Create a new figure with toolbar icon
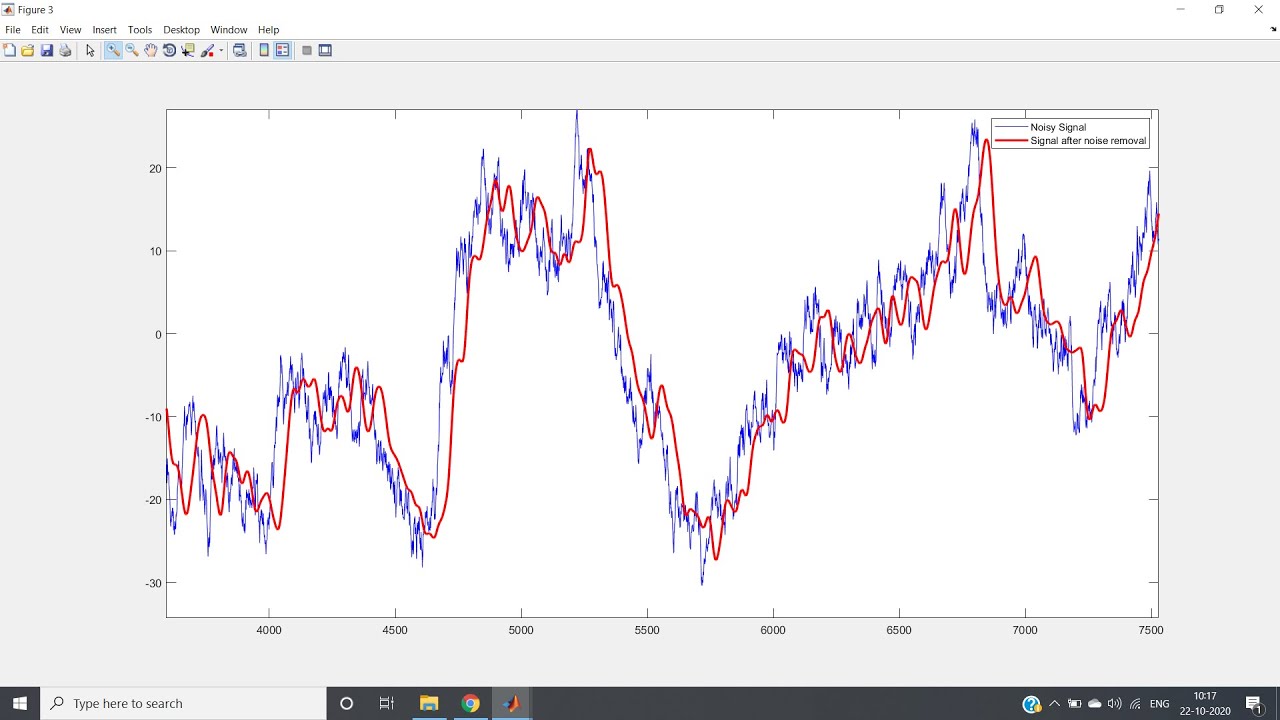Viewport: 1280px width, 720px height. [x=9, y=50]
